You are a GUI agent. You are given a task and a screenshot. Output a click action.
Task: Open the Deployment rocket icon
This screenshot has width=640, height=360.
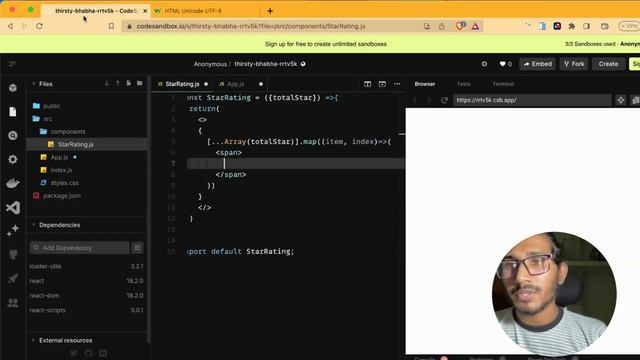[13, 278]
